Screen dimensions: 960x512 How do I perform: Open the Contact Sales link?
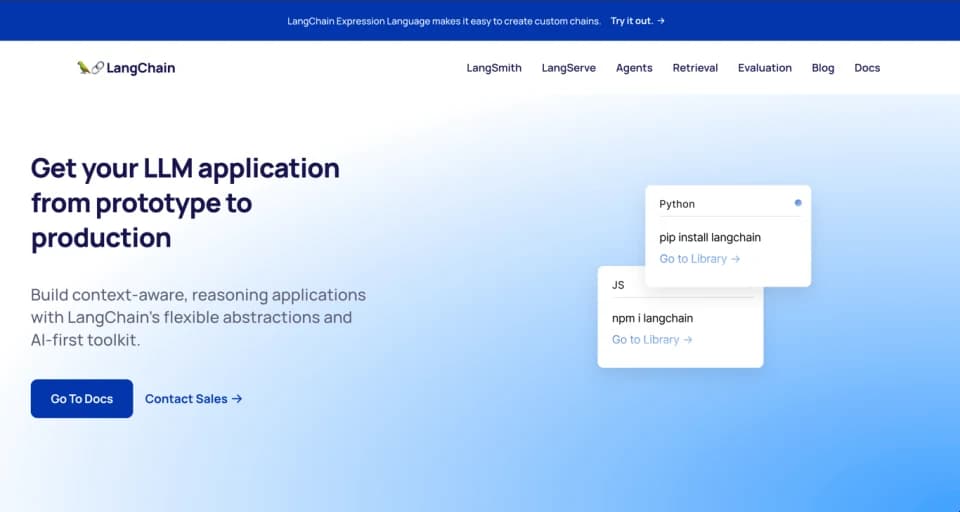(193, 399)
